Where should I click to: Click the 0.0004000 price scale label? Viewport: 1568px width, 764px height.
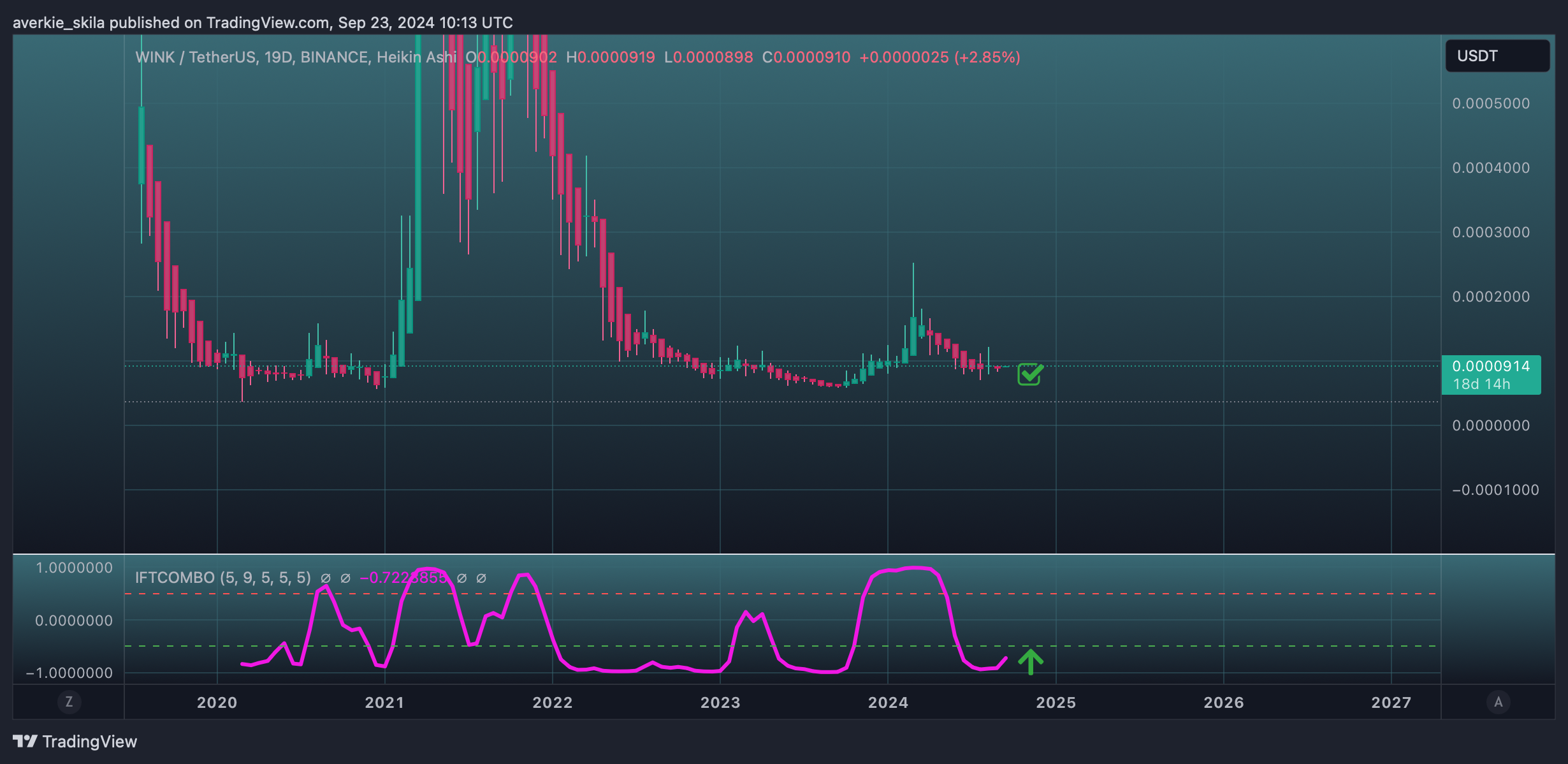click(x=1491, y=168)
